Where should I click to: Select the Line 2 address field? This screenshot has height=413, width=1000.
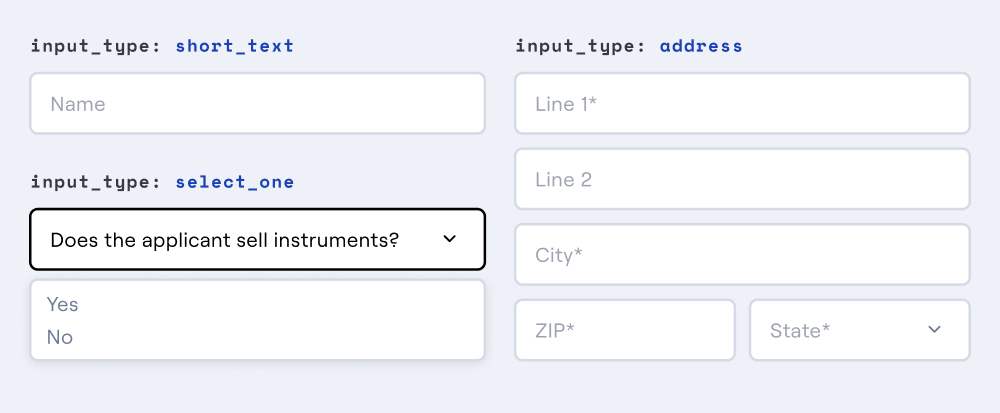742,179
